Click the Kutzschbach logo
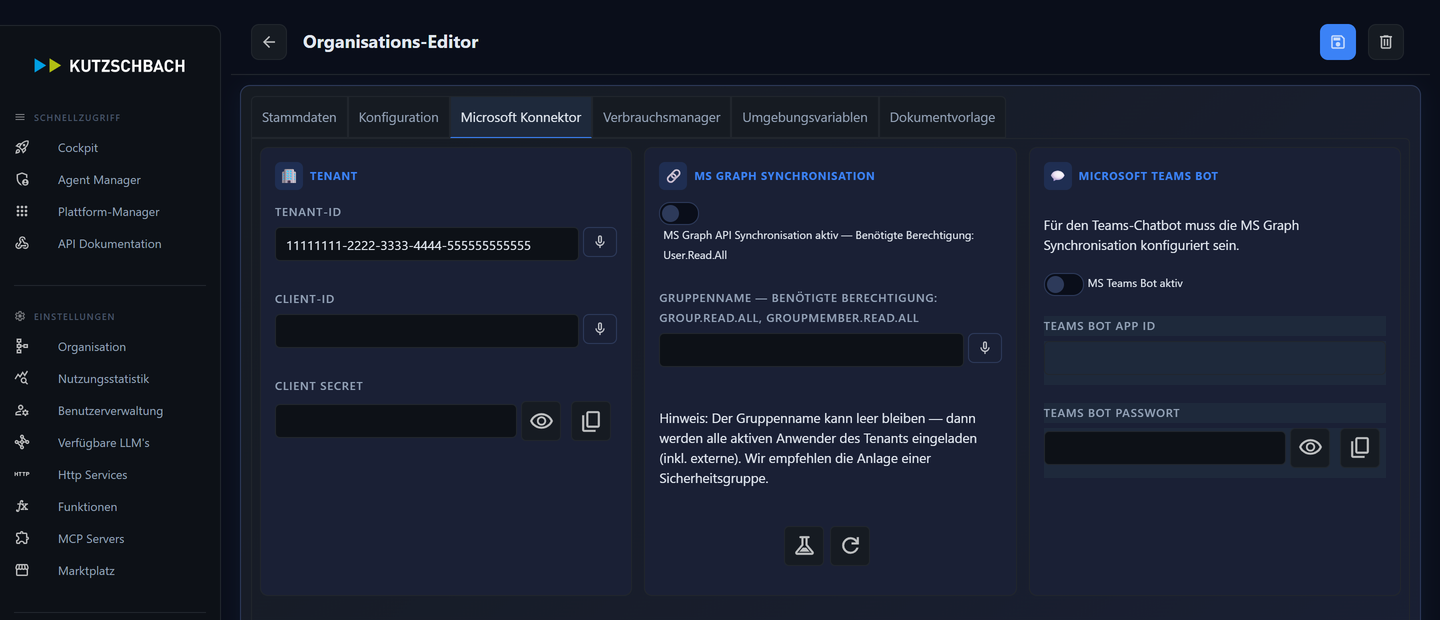This screenshot has height=620, width=1440. (x=110, y=66)
